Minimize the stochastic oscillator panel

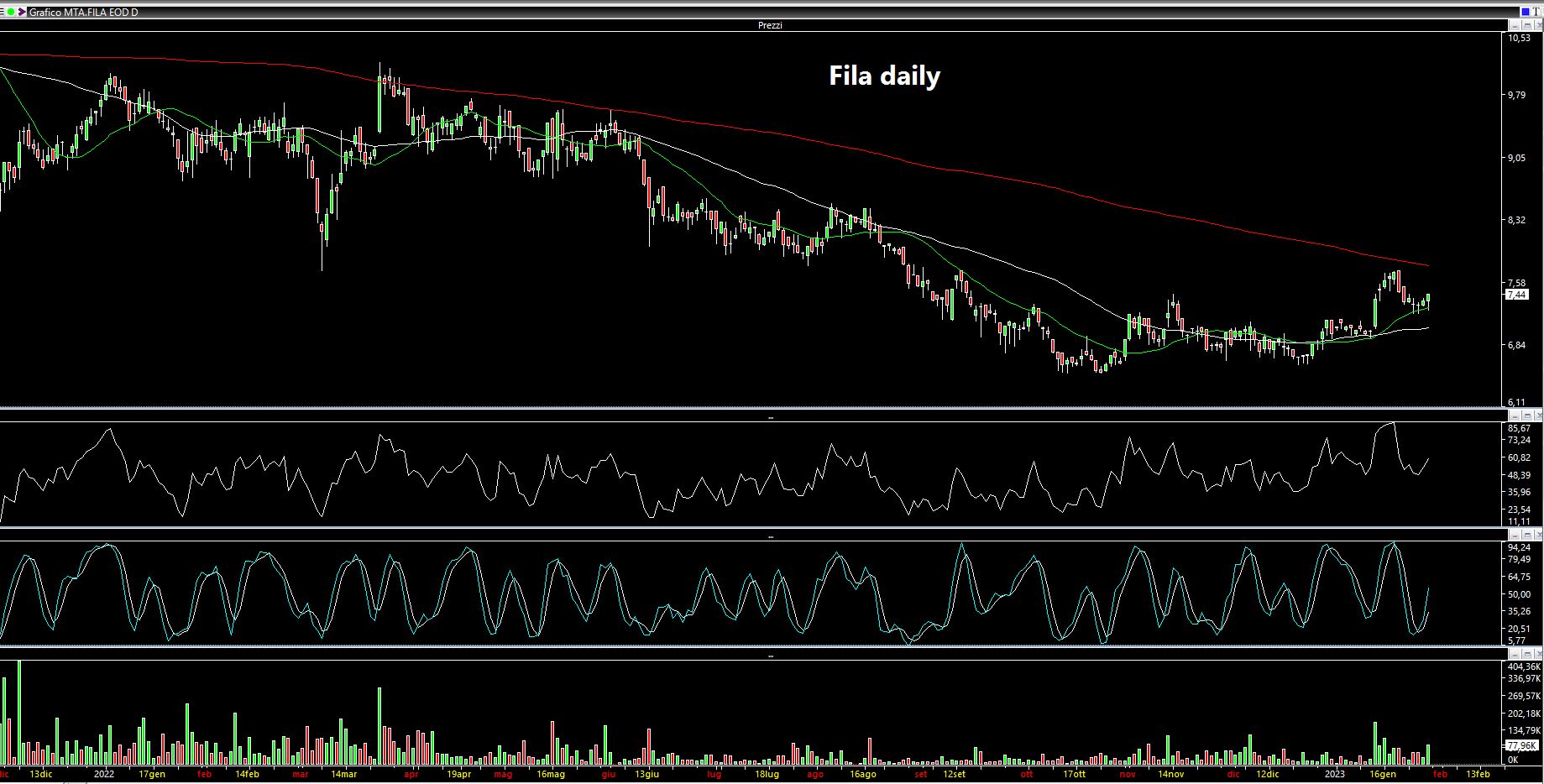(1516, 535)
